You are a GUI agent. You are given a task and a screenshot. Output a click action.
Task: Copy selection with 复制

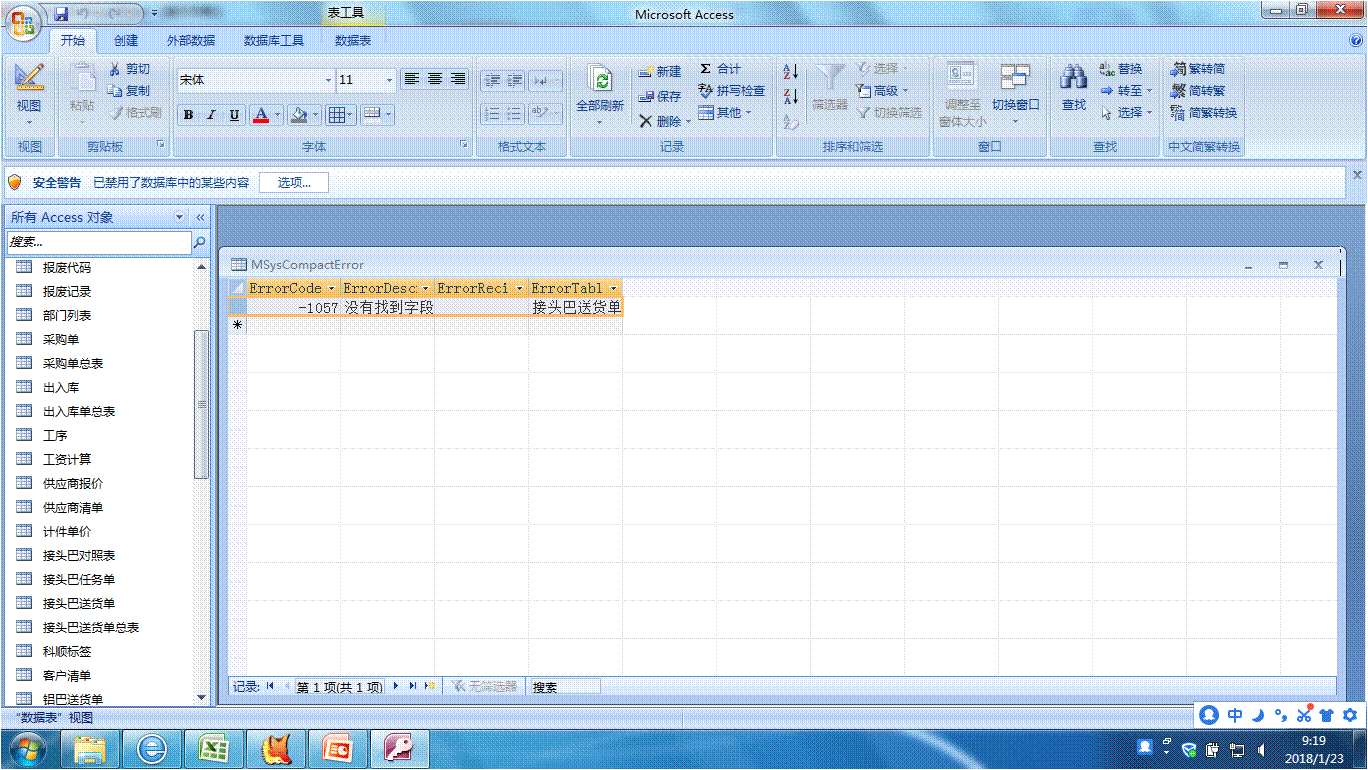pos(130,91)
